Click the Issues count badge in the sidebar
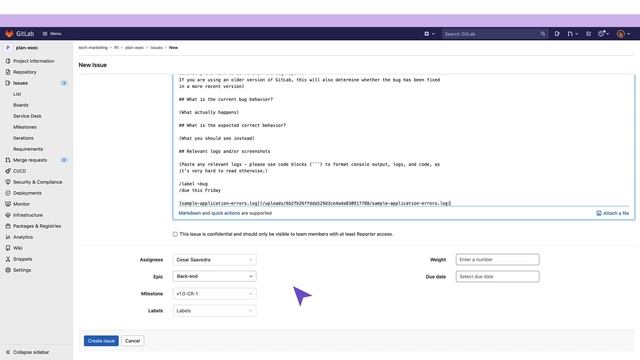 pyautogui.click(x=64, y=83)
